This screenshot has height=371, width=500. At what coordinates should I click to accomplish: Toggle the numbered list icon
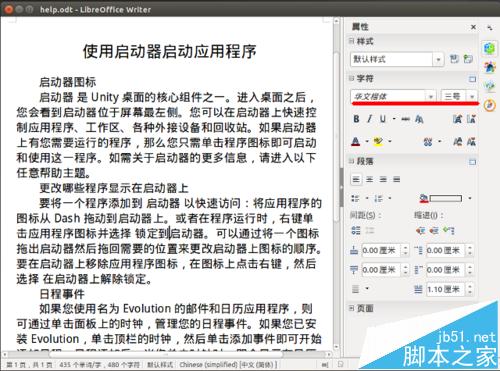tap(378, 199)
